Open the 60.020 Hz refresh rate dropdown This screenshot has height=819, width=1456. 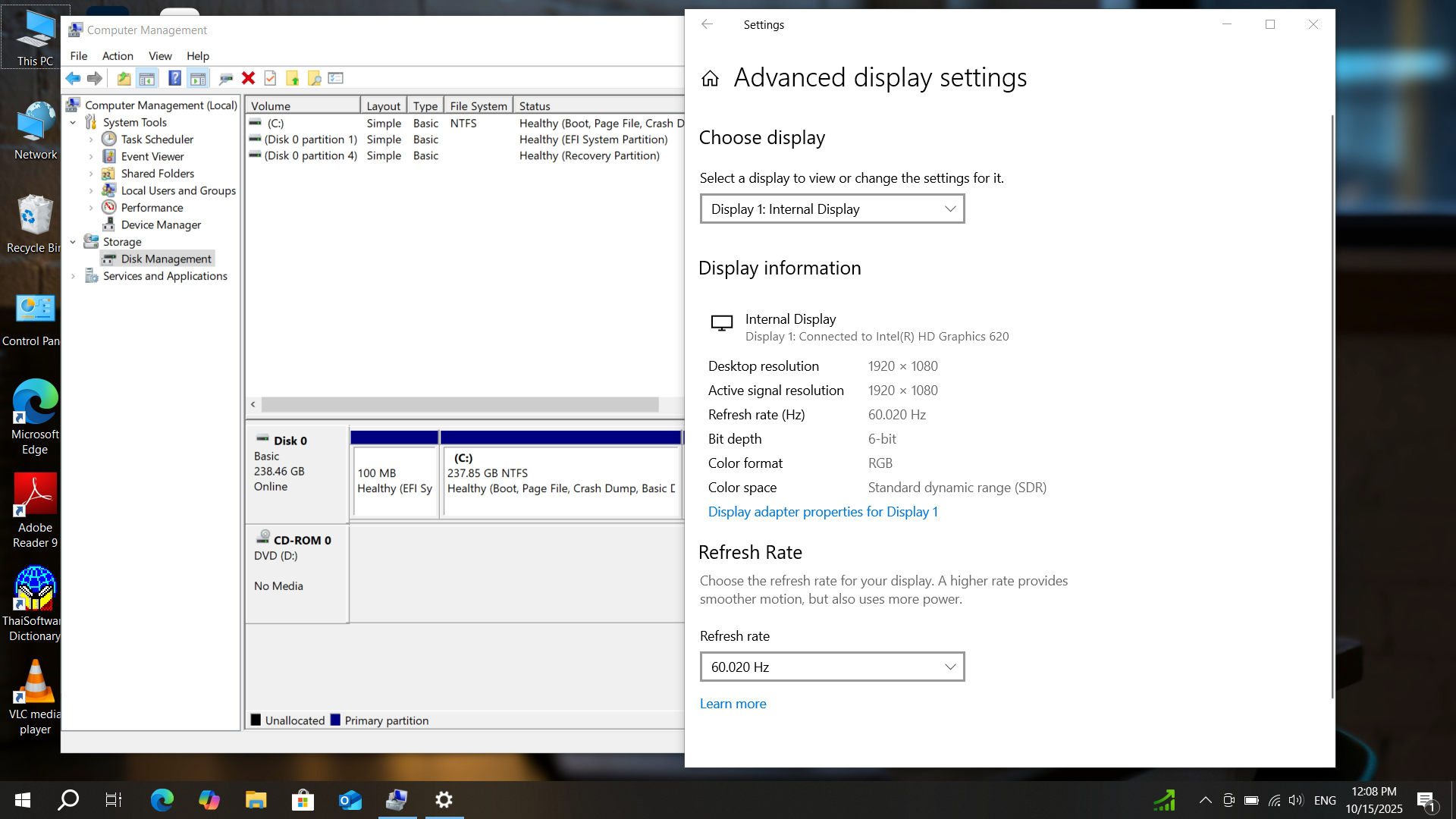(x=832, y=667)
